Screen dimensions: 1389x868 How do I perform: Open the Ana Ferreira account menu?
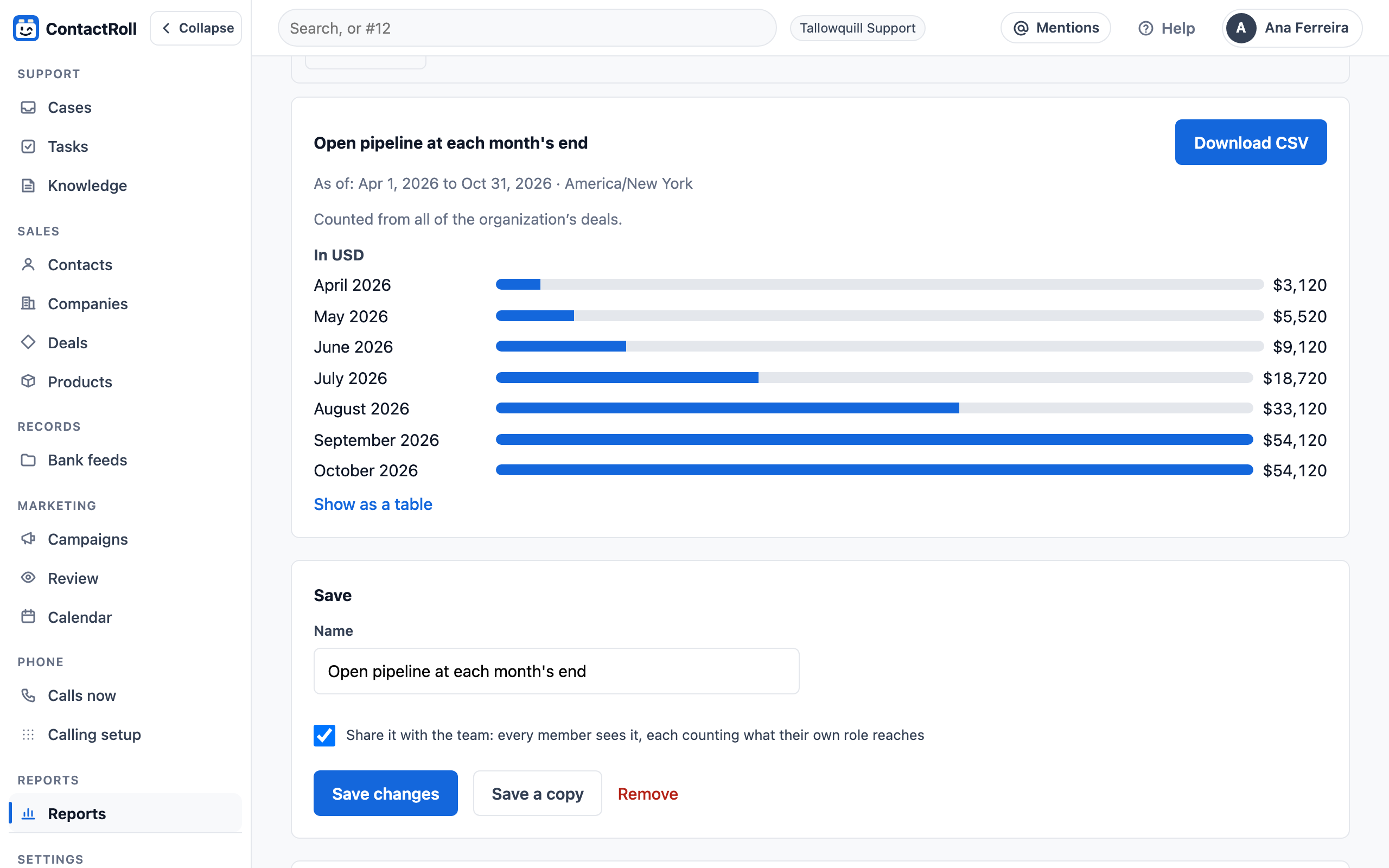click(1292, 28)
